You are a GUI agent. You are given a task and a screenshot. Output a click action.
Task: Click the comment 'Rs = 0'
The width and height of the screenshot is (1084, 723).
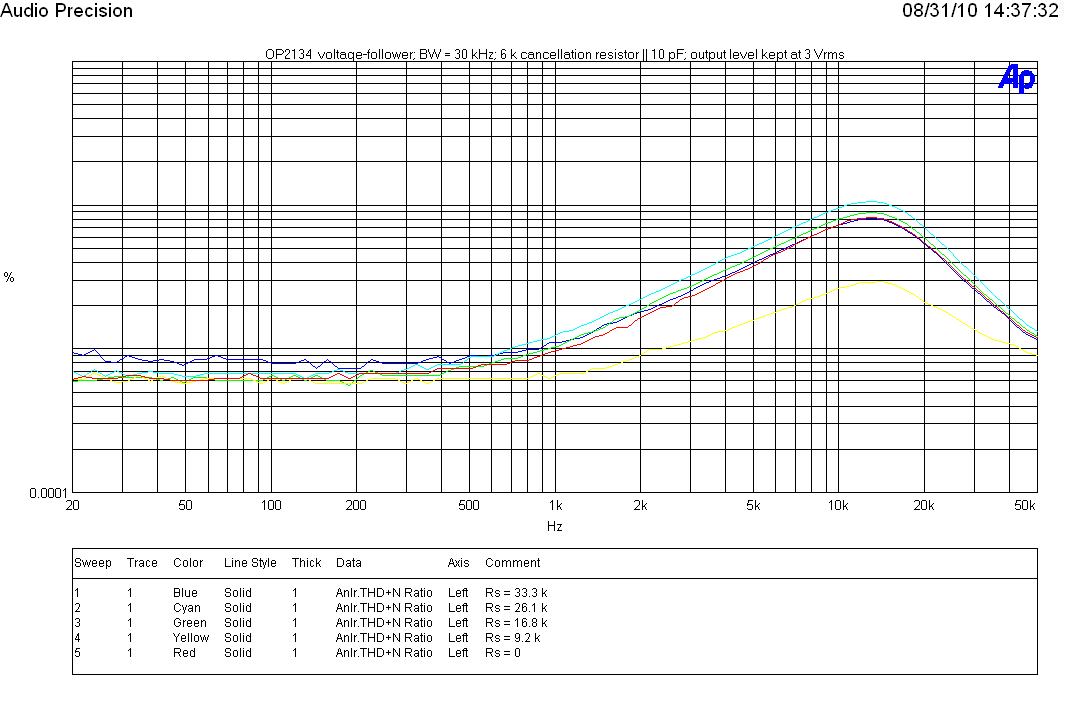[503, 652]
